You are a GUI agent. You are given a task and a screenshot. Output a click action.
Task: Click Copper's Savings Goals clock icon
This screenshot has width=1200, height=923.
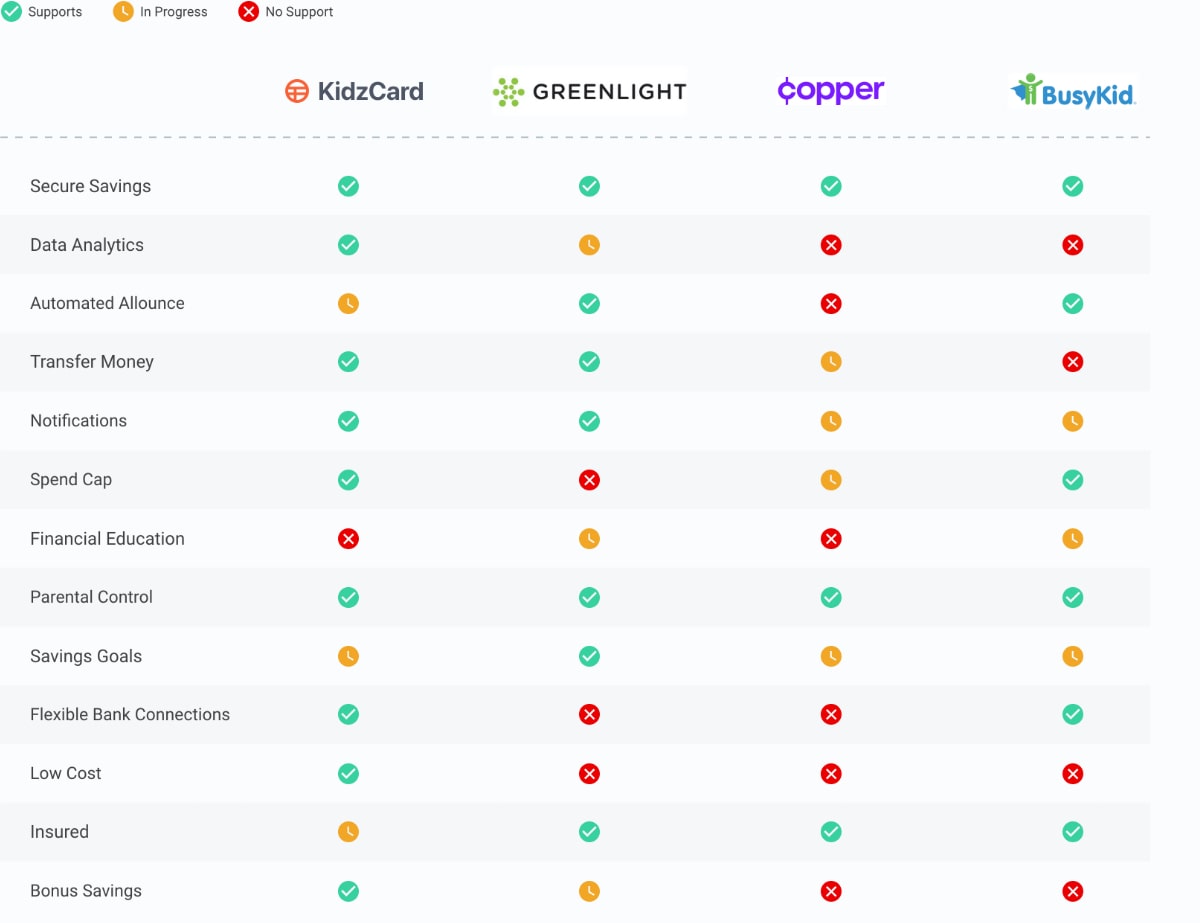831,656
